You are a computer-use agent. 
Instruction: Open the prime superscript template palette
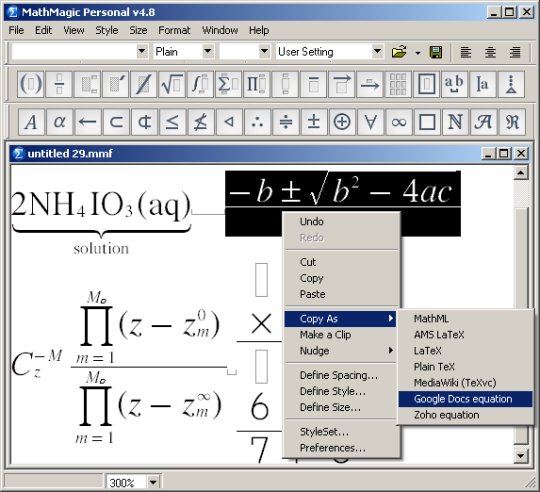(115, 84)
